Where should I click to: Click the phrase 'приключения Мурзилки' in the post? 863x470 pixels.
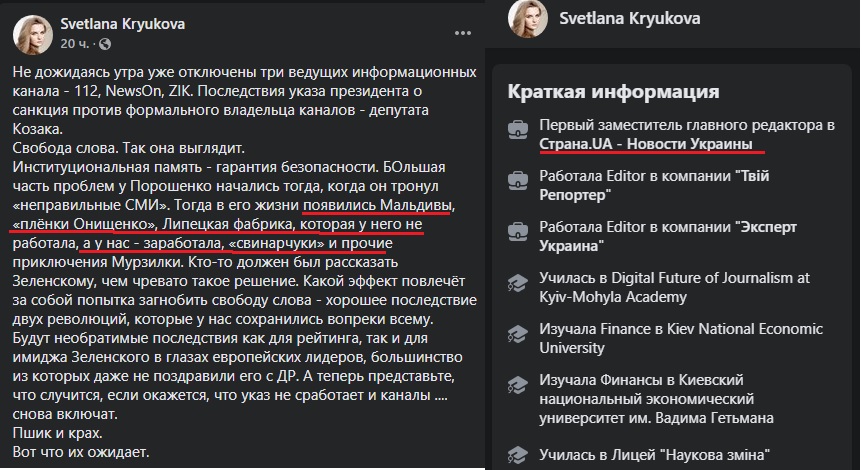pyautogui.click(x=98, y=263)
